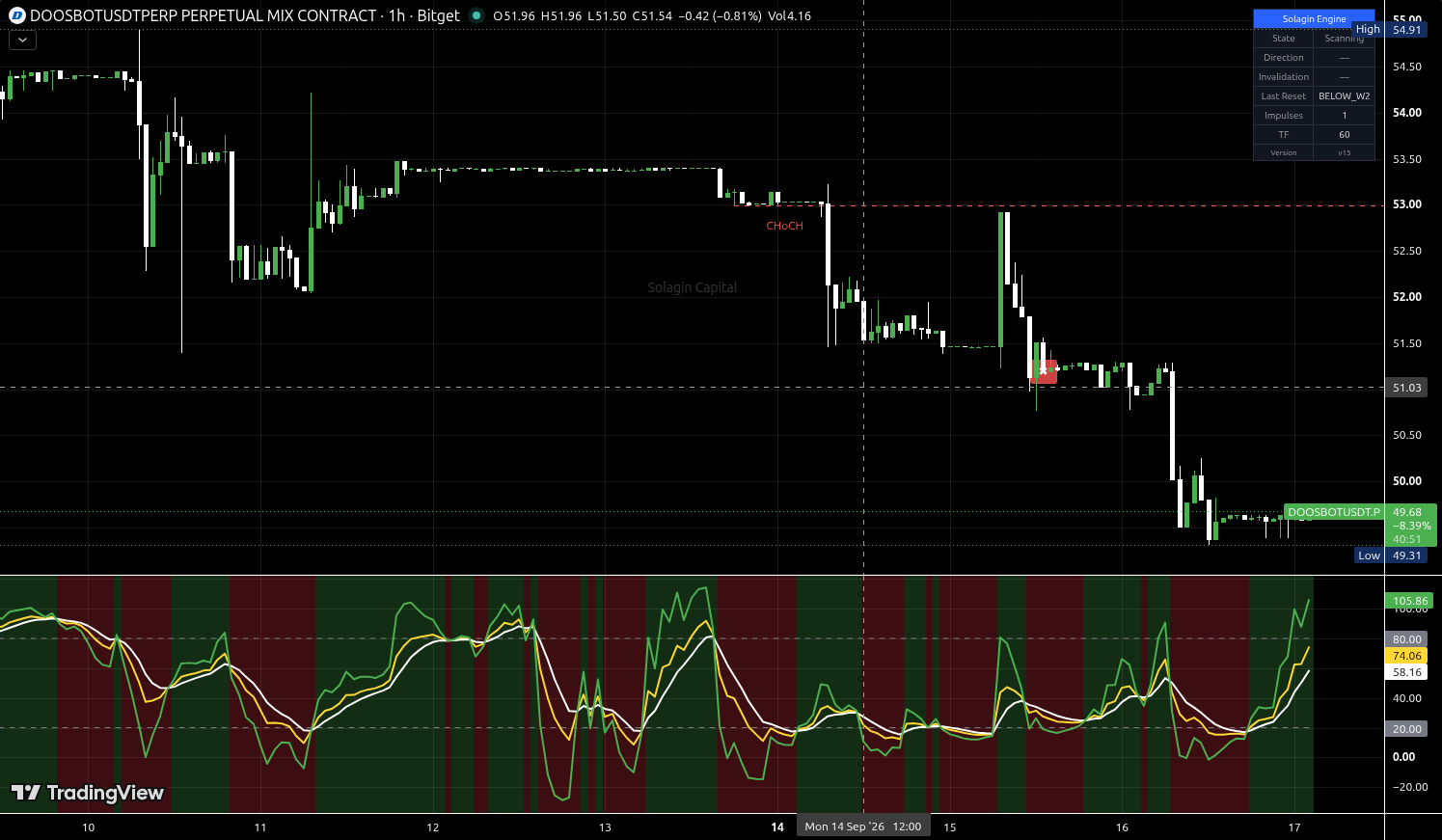Click the v15 version value

click(x=1345, y=152)
